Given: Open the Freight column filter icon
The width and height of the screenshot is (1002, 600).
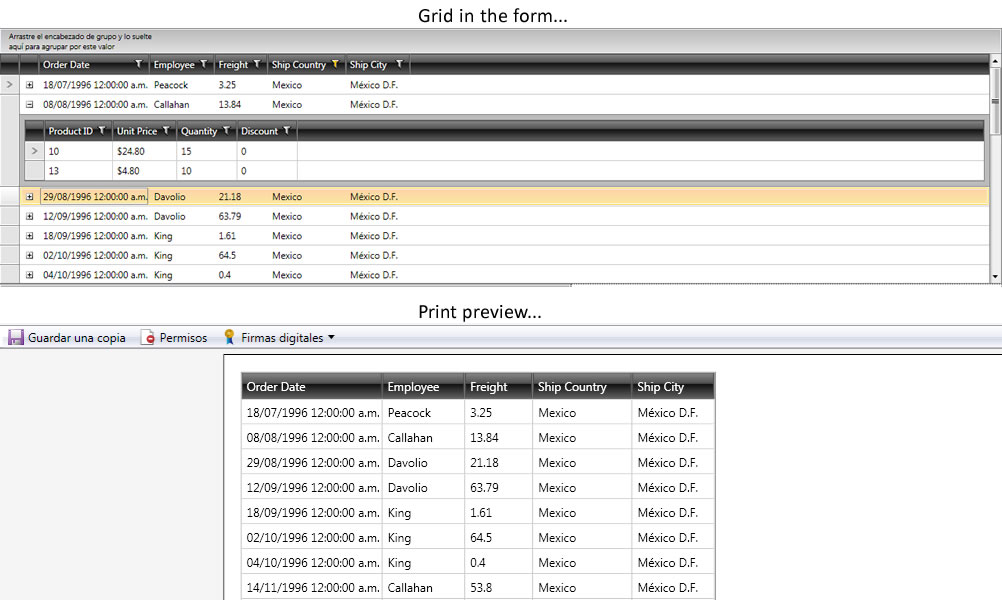Looking at the screenshot, I should click(x=257, y=65).
